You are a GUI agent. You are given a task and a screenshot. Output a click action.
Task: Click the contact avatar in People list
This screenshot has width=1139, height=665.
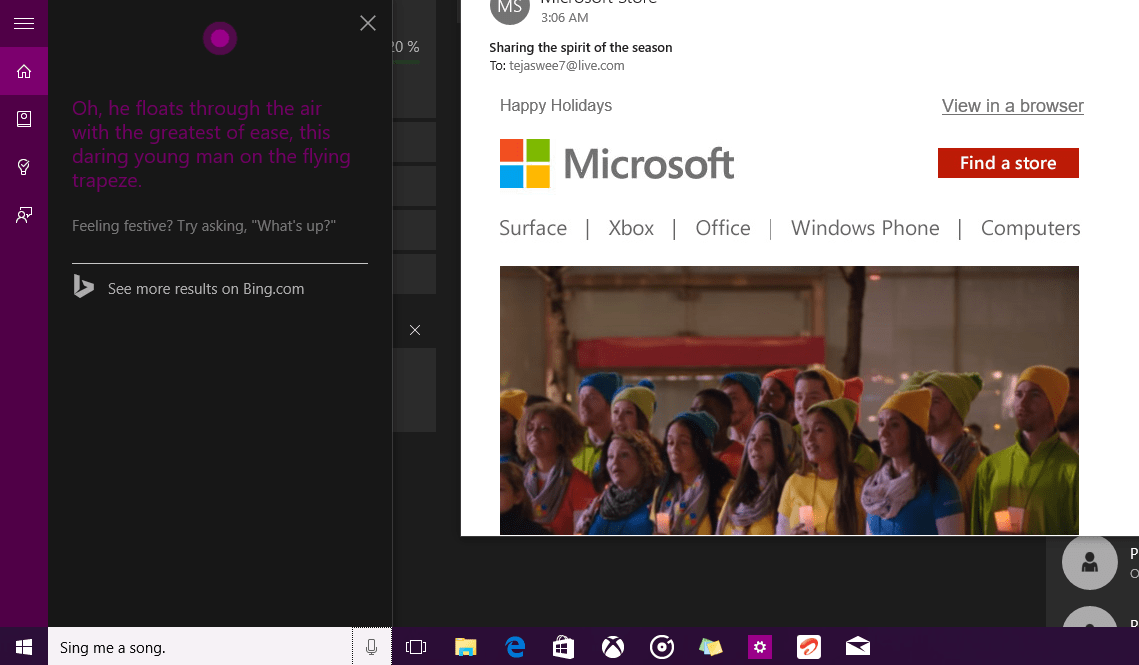pyautogui.click(x=1090, y=562)
